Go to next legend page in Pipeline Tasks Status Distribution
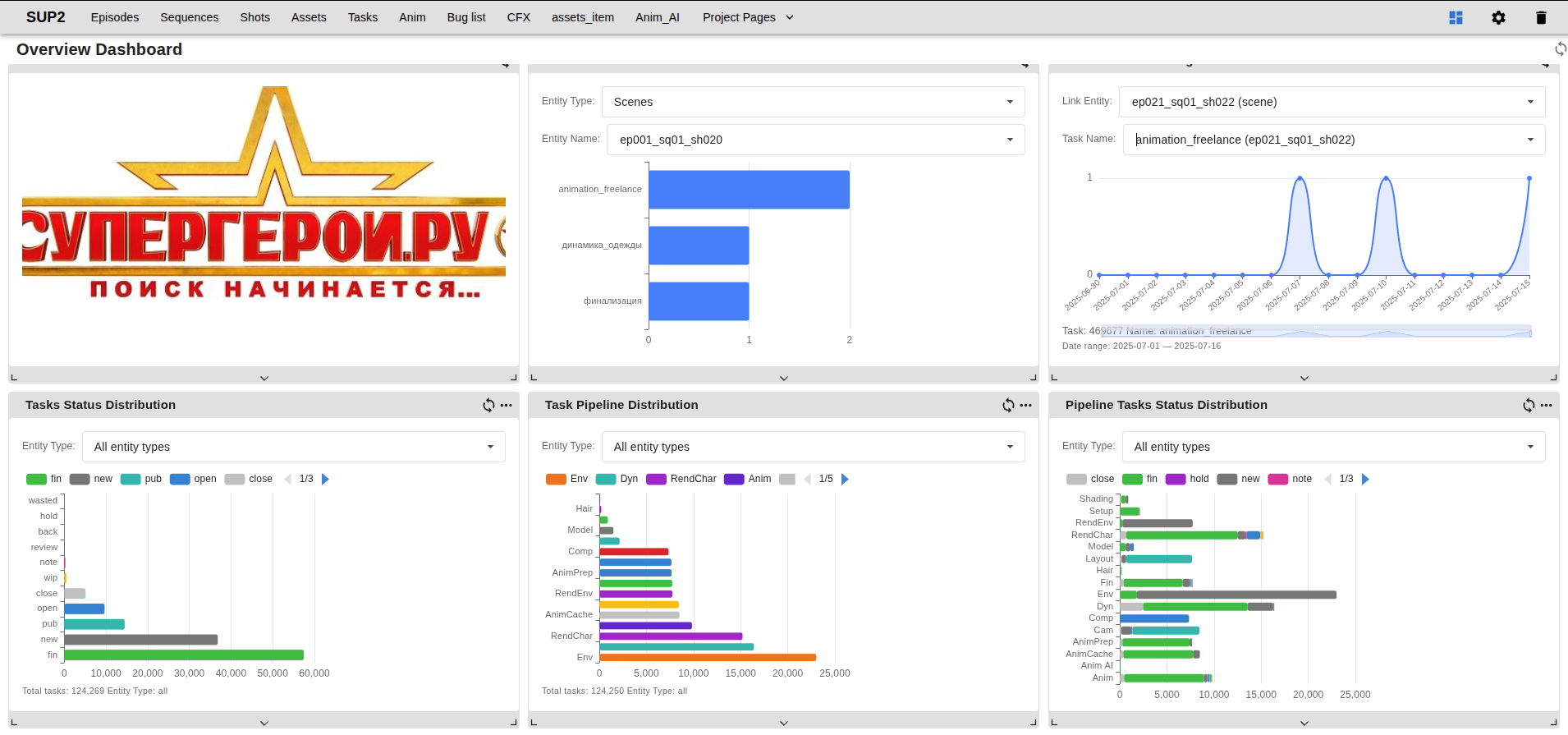This screenshot has height=735, width=1568. pyautogui.click(x=1365, y=479)
